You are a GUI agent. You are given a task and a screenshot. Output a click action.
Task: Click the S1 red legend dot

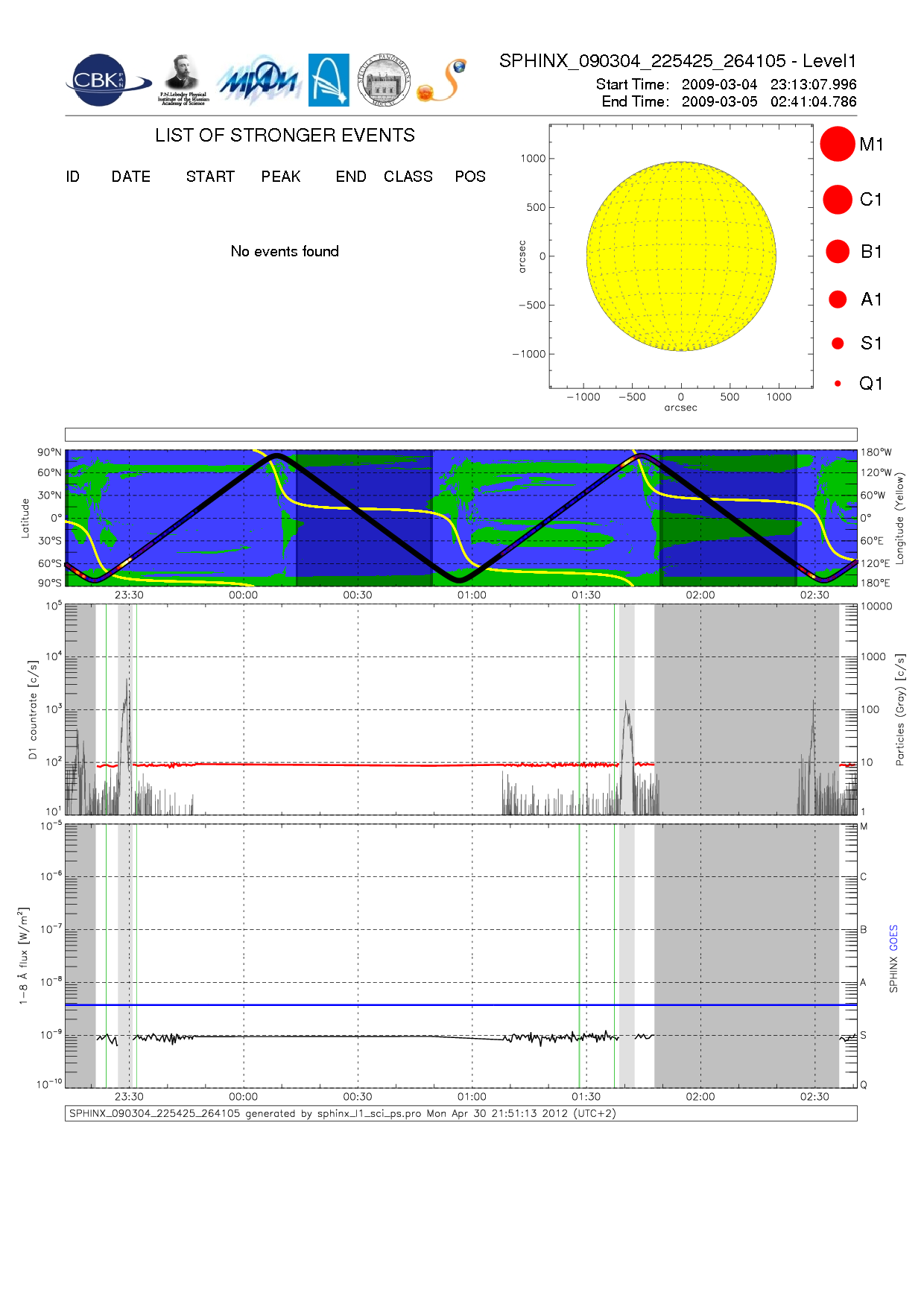[838, 344]
